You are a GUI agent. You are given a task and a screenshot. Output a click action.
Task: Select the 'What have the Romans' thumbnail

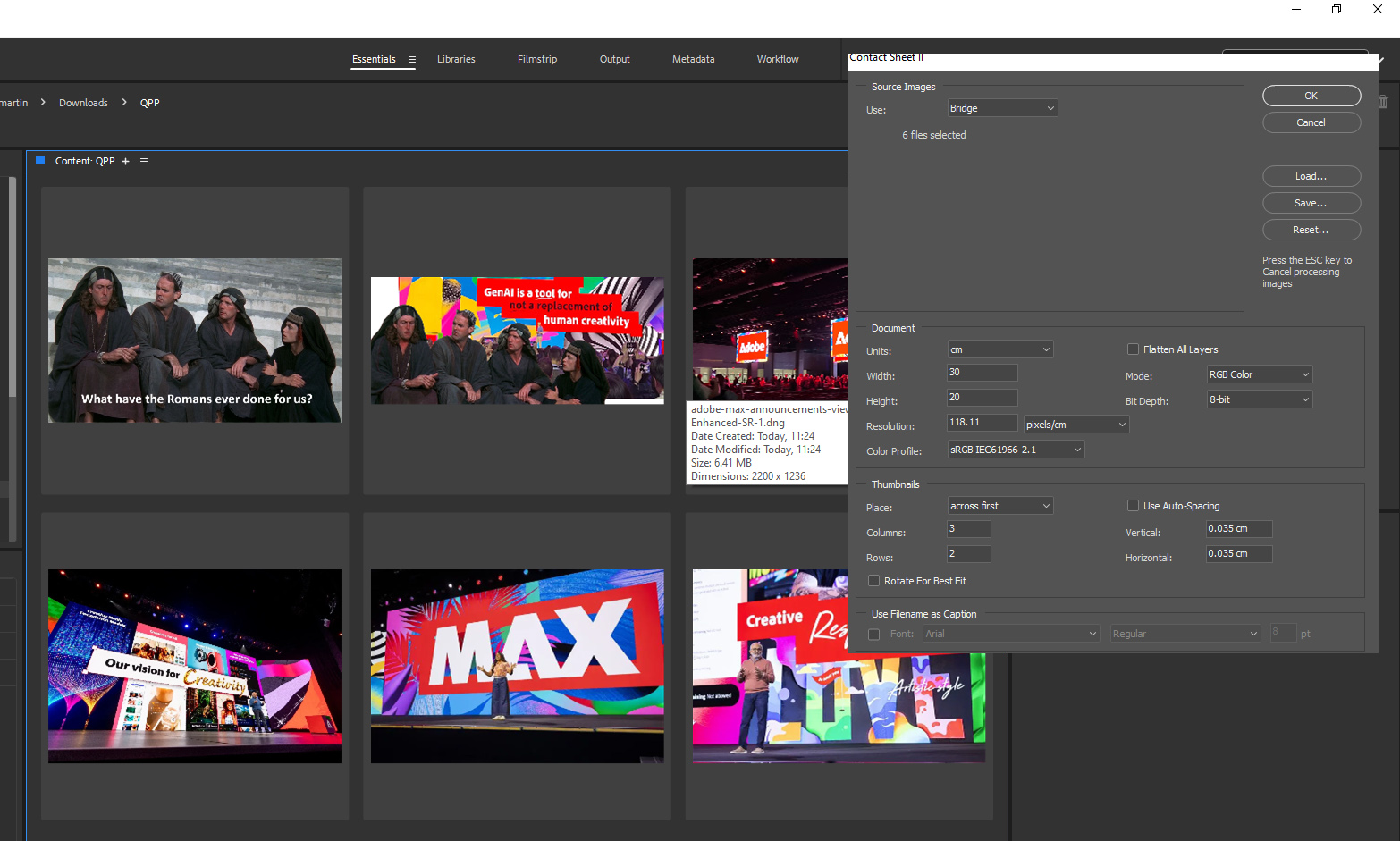coord(195,341)
